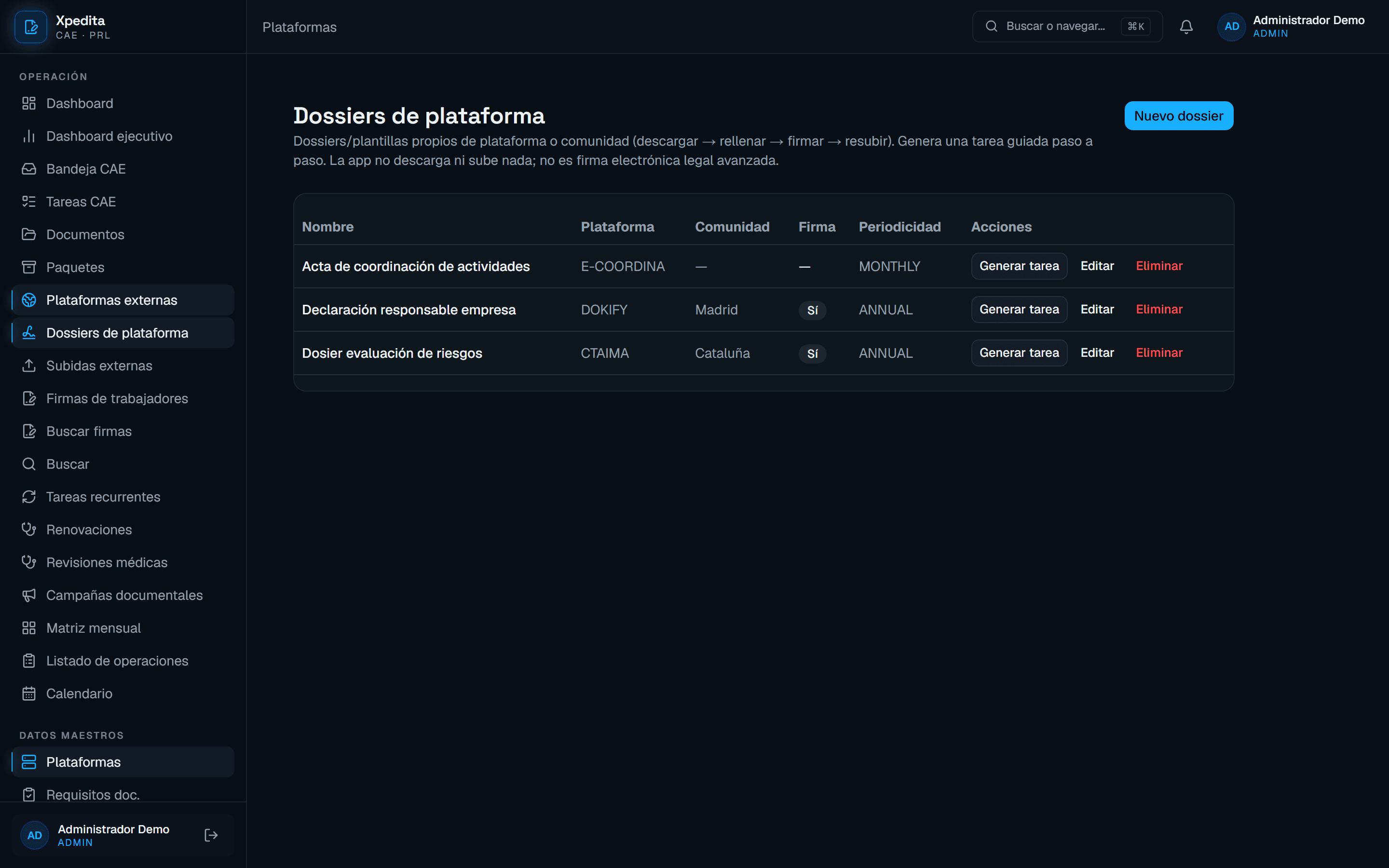Click the Revisiones médicas stethoscope icon
Screen dimensions: 1389x868
point(29,562)
